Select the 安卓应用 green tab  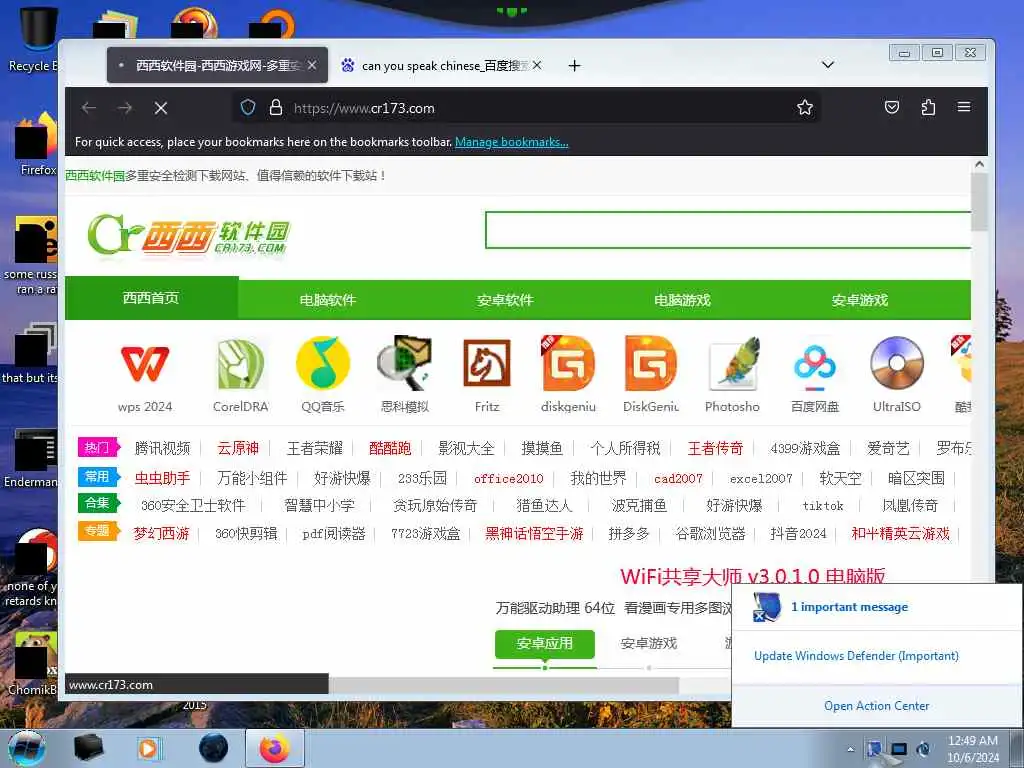pos(545,644)
